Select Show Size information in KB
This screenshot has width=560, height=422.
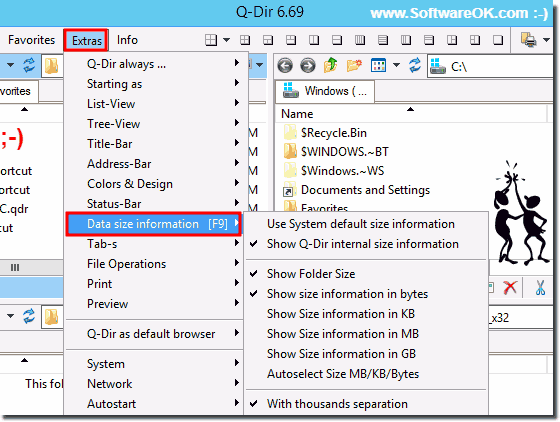tap(341, 314)
